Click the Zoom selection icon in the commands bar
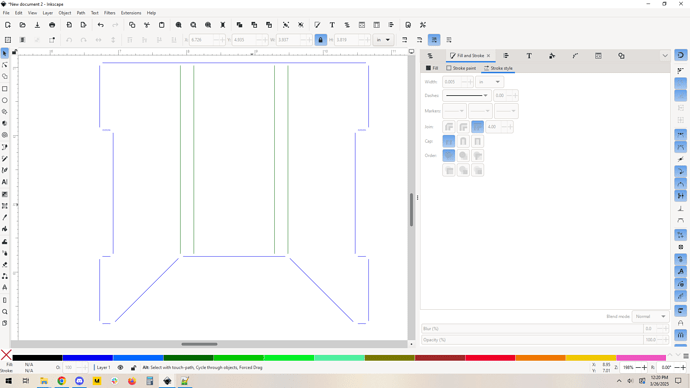Screen dimensions: 690x388 (x=179, y=25)
